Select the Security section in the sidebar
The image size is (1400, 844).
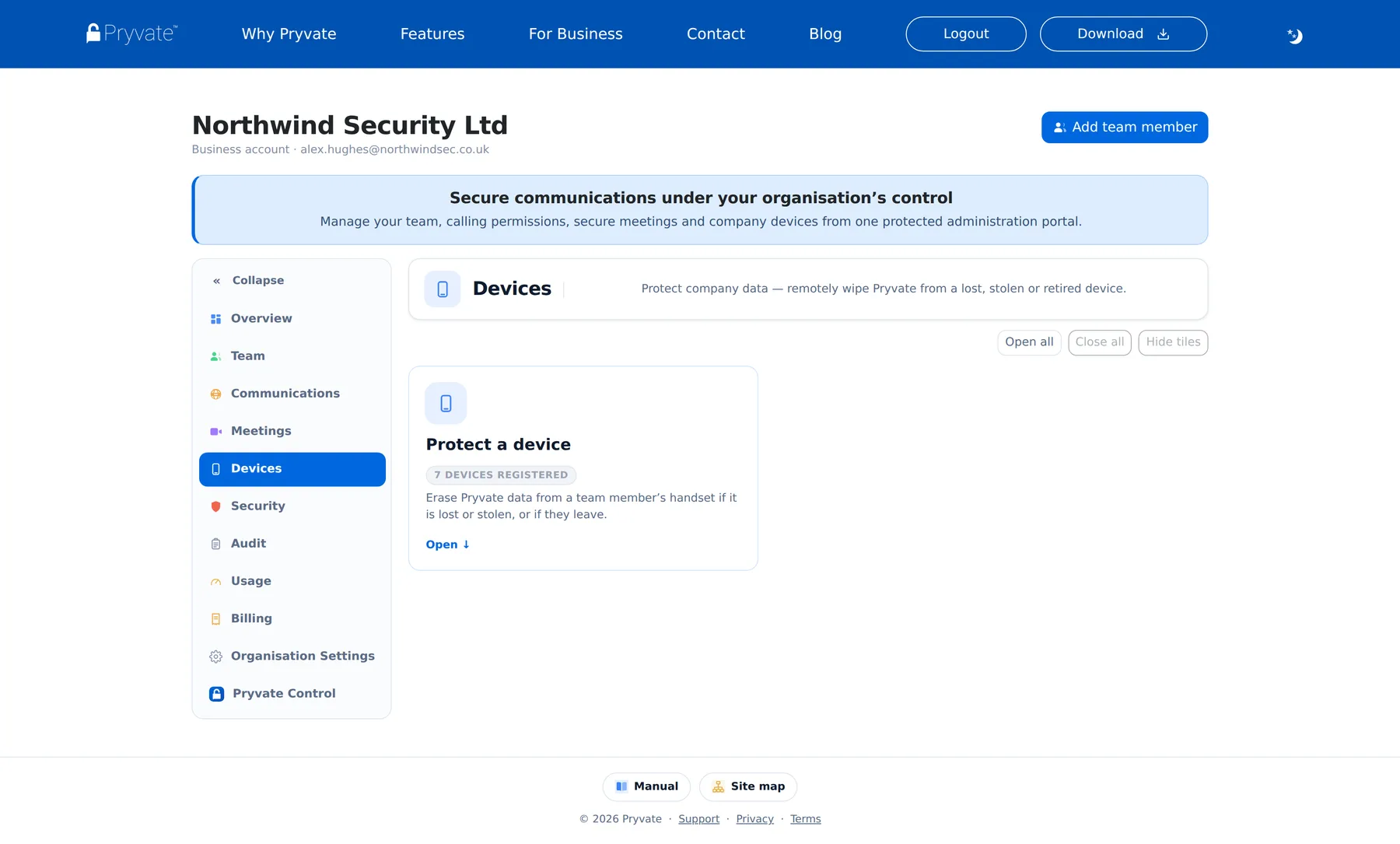pos(292,506)
